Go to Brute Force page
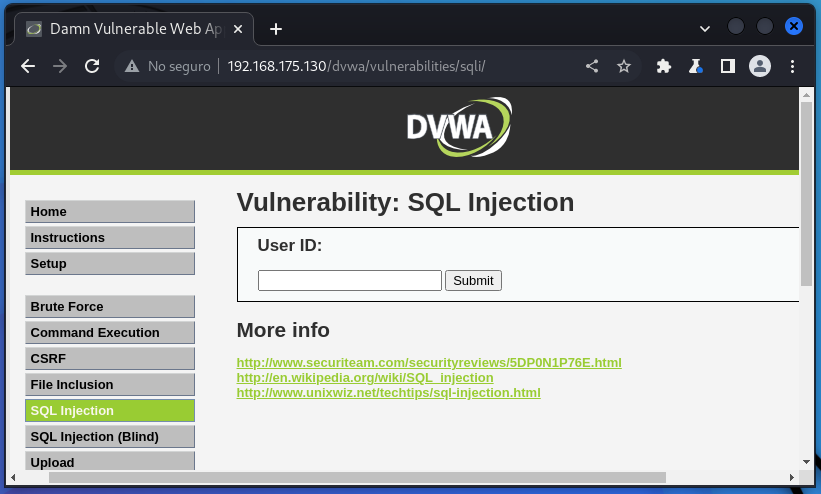 (110, 306)
